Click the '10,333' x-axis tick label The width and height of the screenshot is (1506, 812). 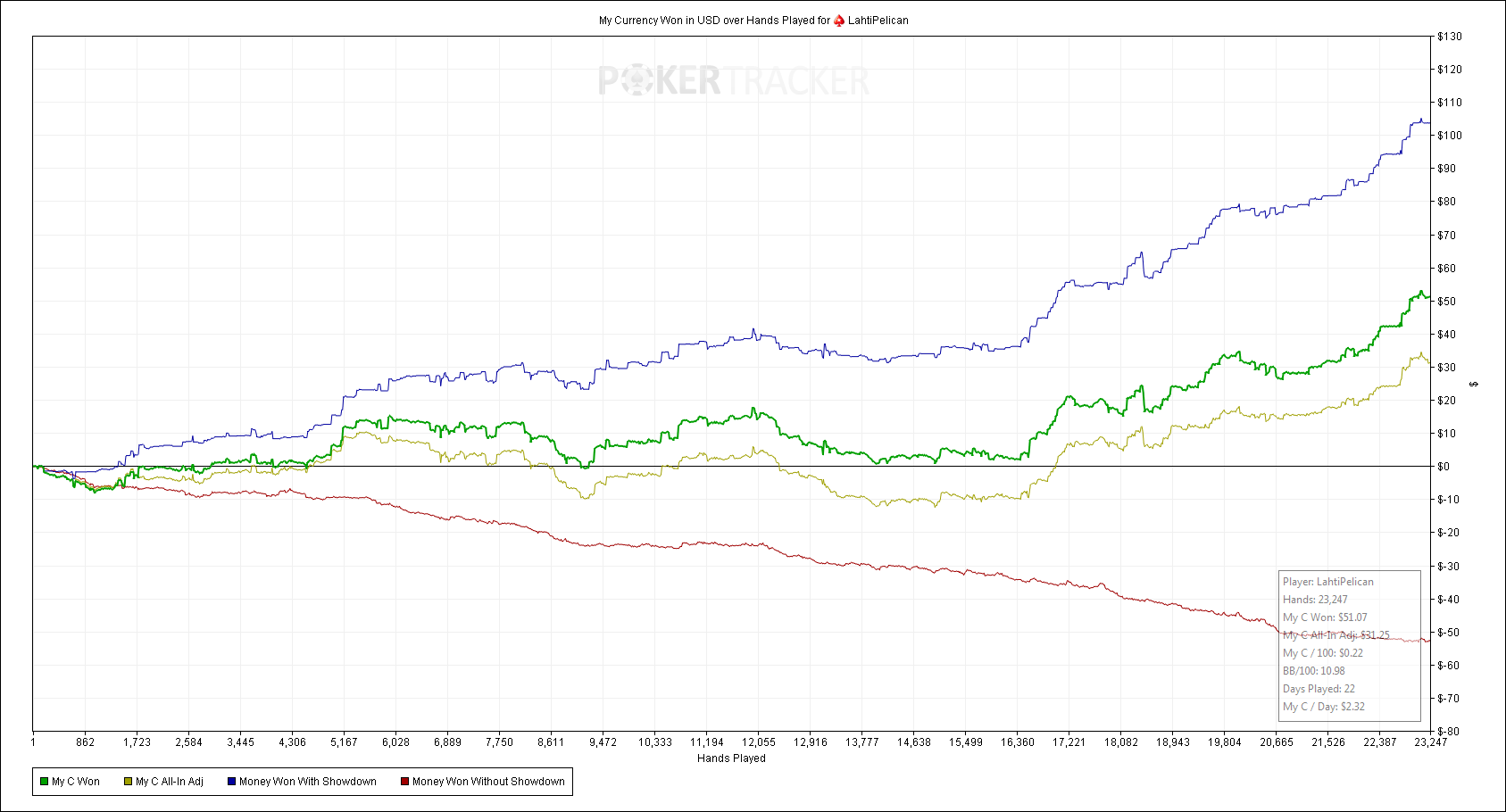(x=654, y=742)
